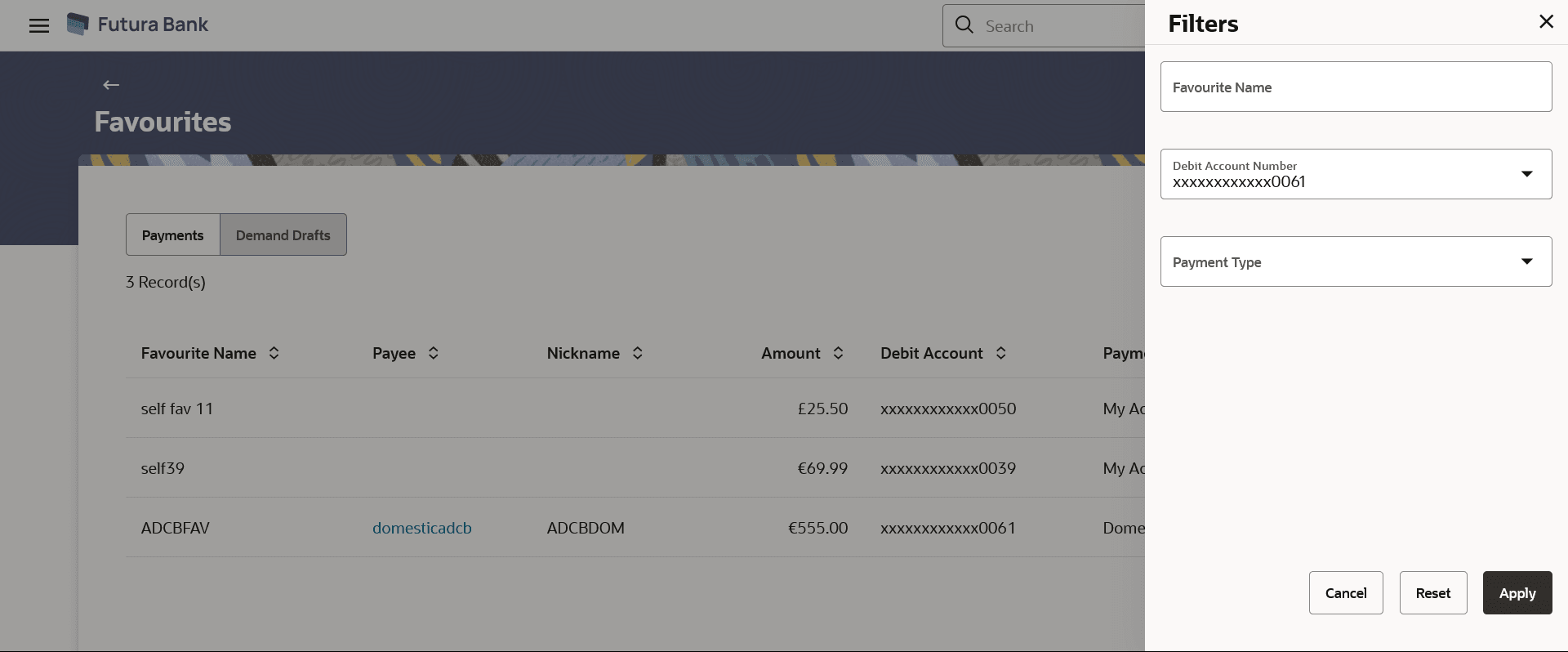Sort by Favourite Name column arrows

pos(274,353)
